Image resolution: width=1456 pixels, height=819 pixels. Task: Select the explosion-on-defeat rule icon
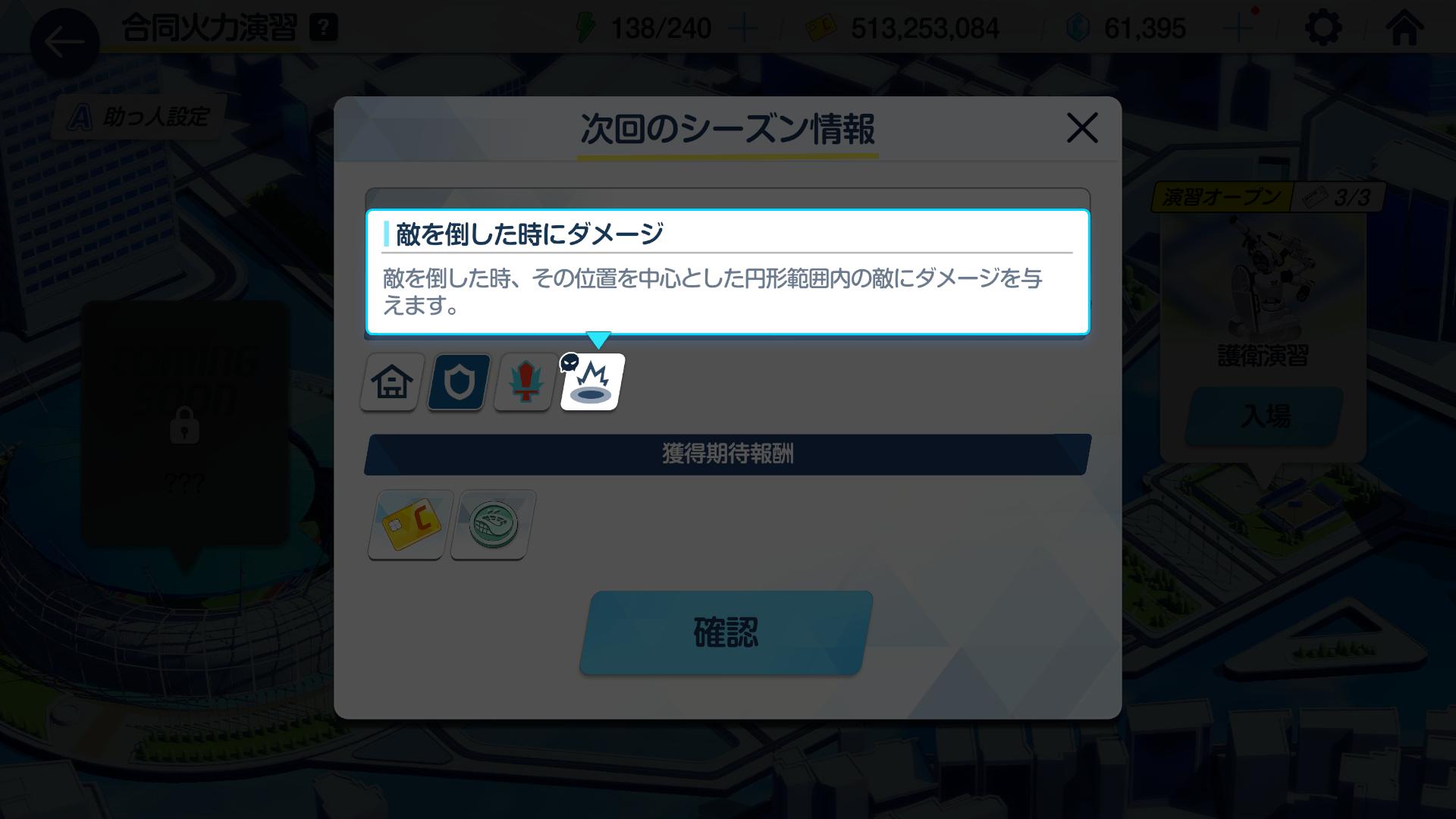click(592, 382)
